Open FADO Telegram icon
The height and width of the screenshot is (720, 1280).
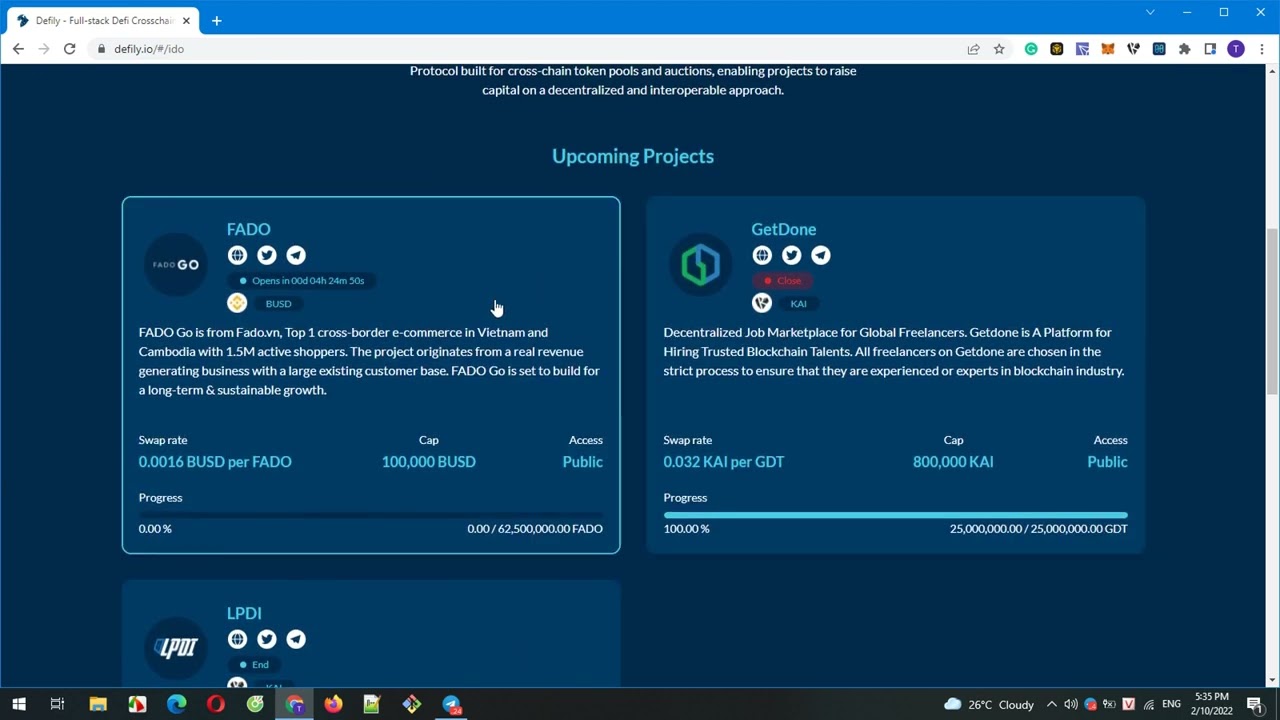296,255
